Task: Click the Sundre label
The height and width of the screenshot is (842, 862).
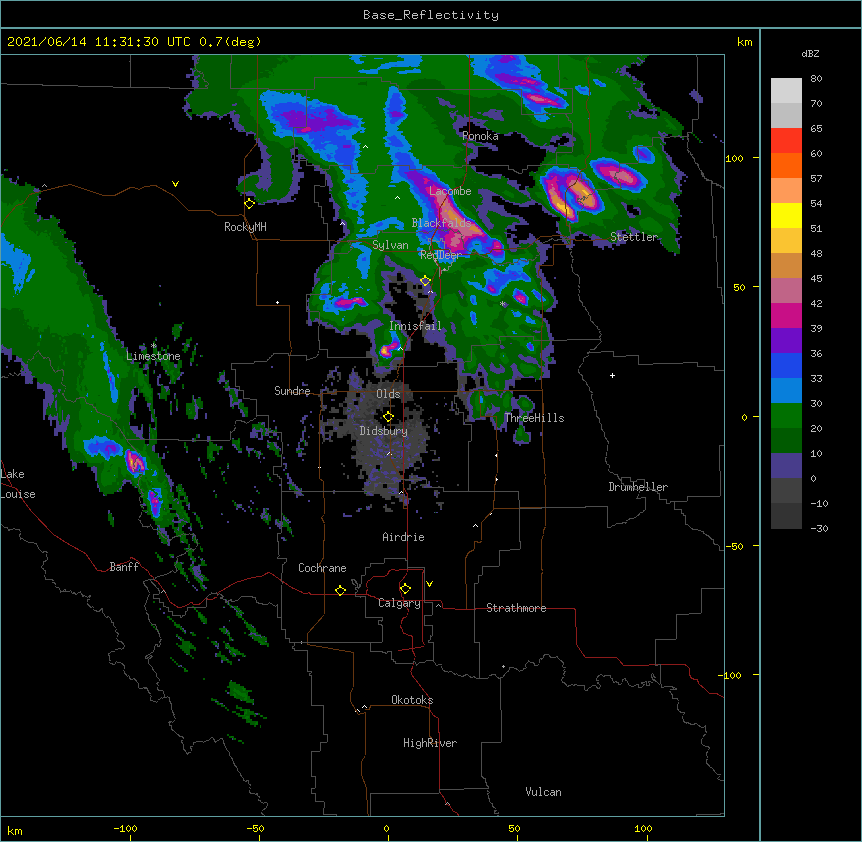Action: click(x=292, y=391)
